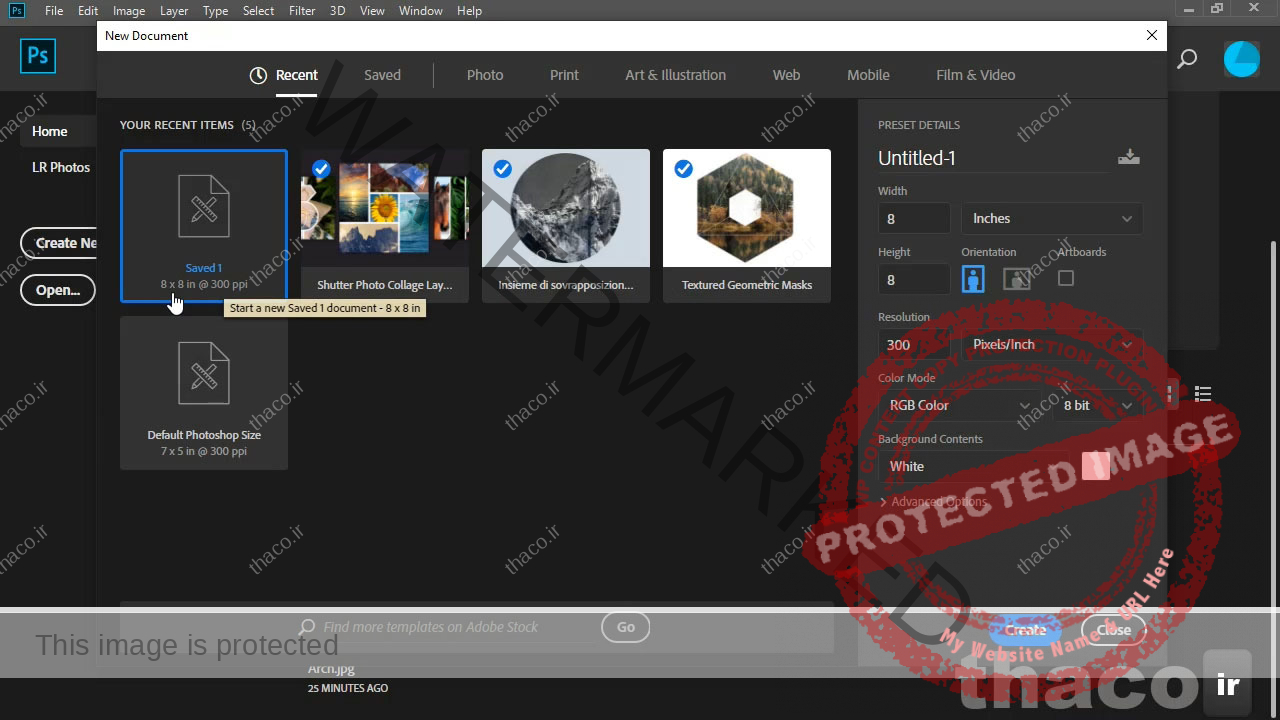The width and height of the screenshot is (1280, 720).
Task: Open the Filter menu
Action: pos(302,10)
